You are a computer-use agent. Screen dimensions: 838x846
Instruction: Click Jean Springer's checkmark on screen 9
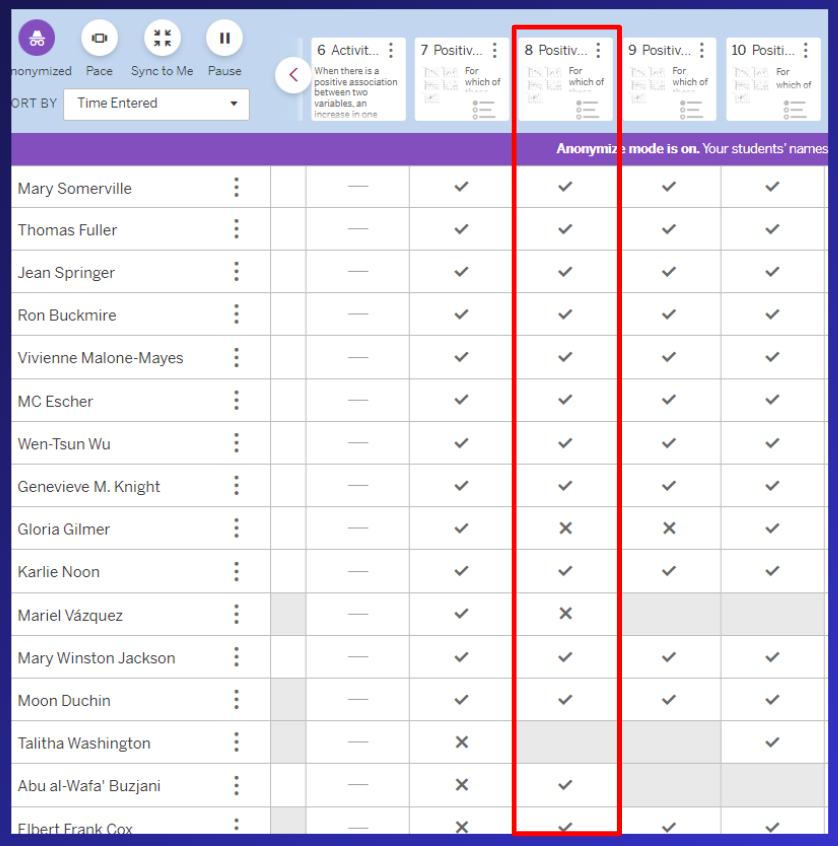coord(669,271)
